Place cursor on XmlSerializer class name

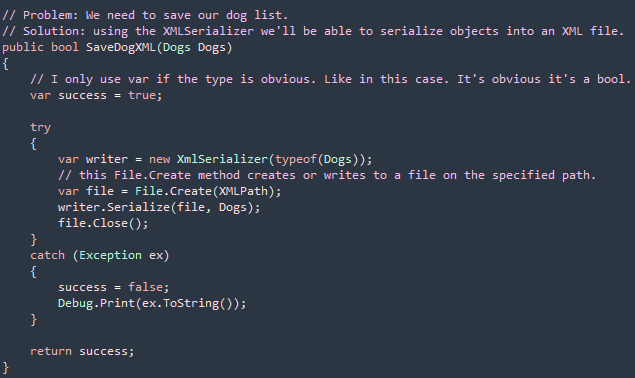tap(222, 159)
